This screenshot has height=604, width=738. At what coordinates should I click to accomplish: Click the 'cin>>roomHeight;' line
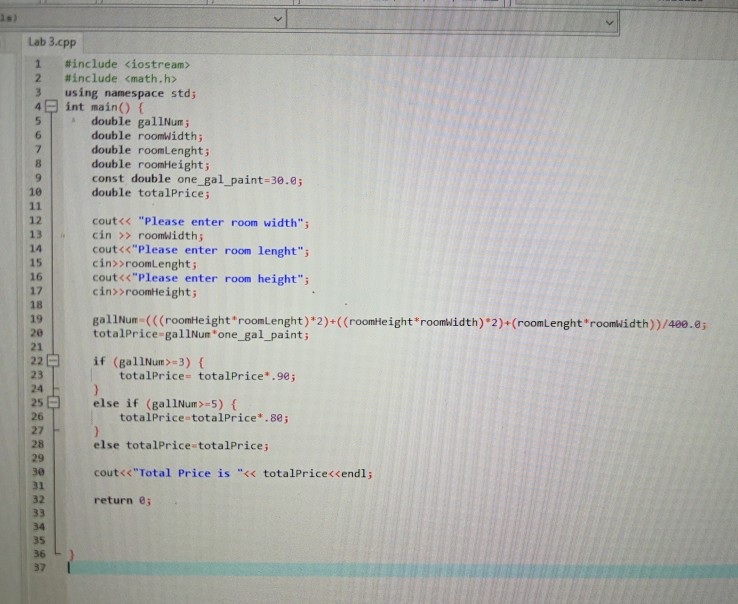point(144,292)
